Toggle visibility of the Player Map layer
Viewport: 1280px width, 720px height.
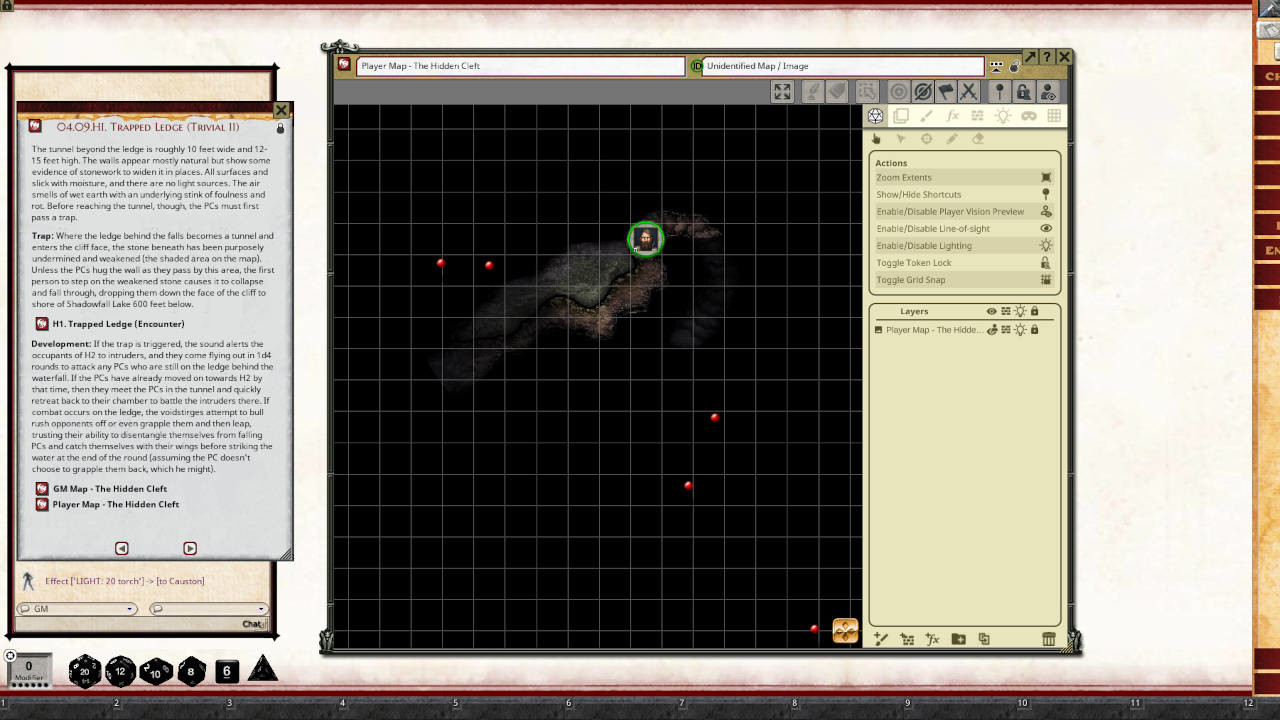tap(992, 330)
